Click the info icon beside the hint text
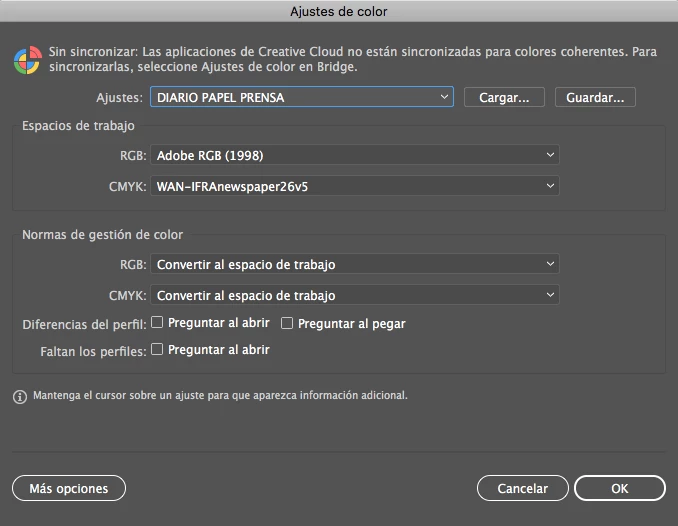Image resolution: width=678 pixels, height=526 pixels. [20, 396]
